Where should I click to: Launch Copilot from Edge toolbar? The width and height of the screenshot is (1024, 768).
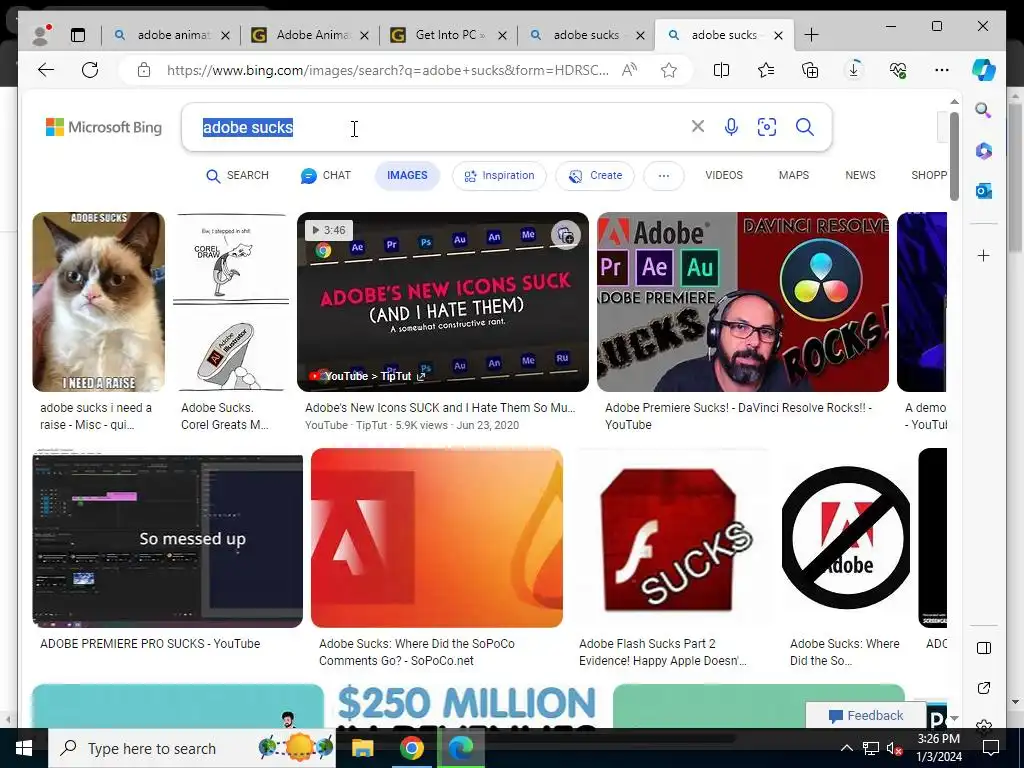click(x=983, y=70)
